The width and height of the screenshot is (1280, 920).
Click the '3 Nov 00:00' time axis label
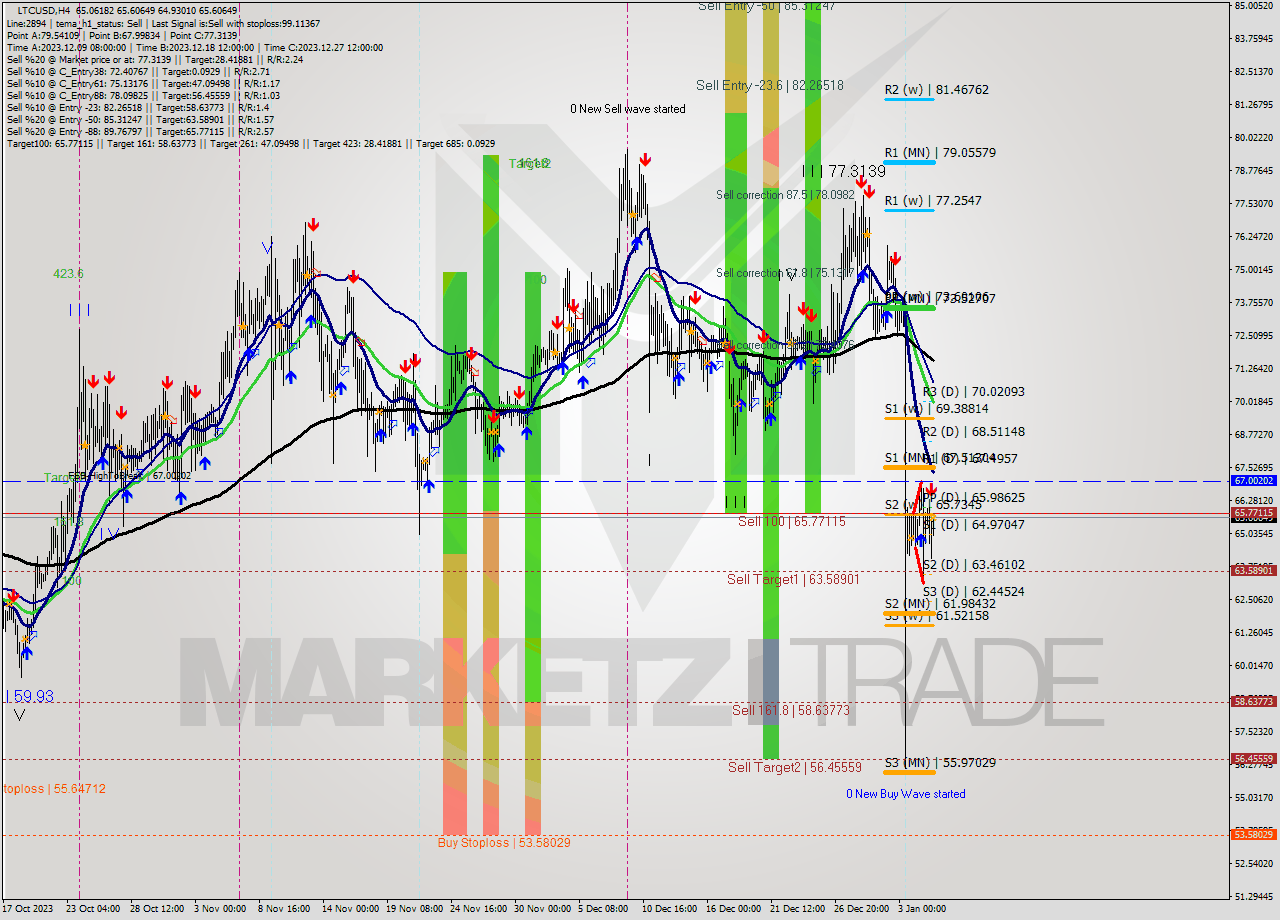tap(220, 909)
